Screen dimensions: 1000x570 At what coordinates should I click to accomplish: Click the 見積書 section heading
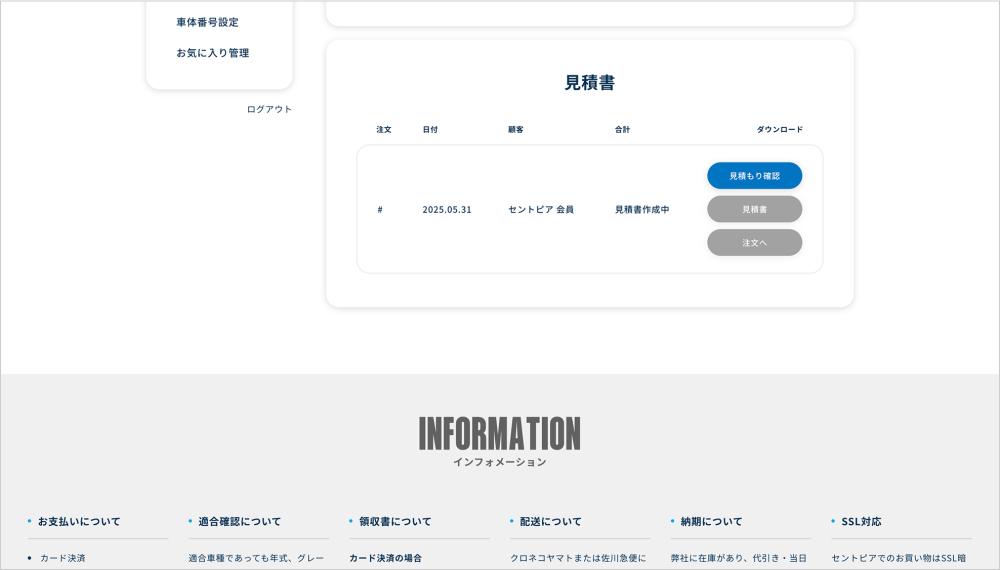(x=589, y=83)
